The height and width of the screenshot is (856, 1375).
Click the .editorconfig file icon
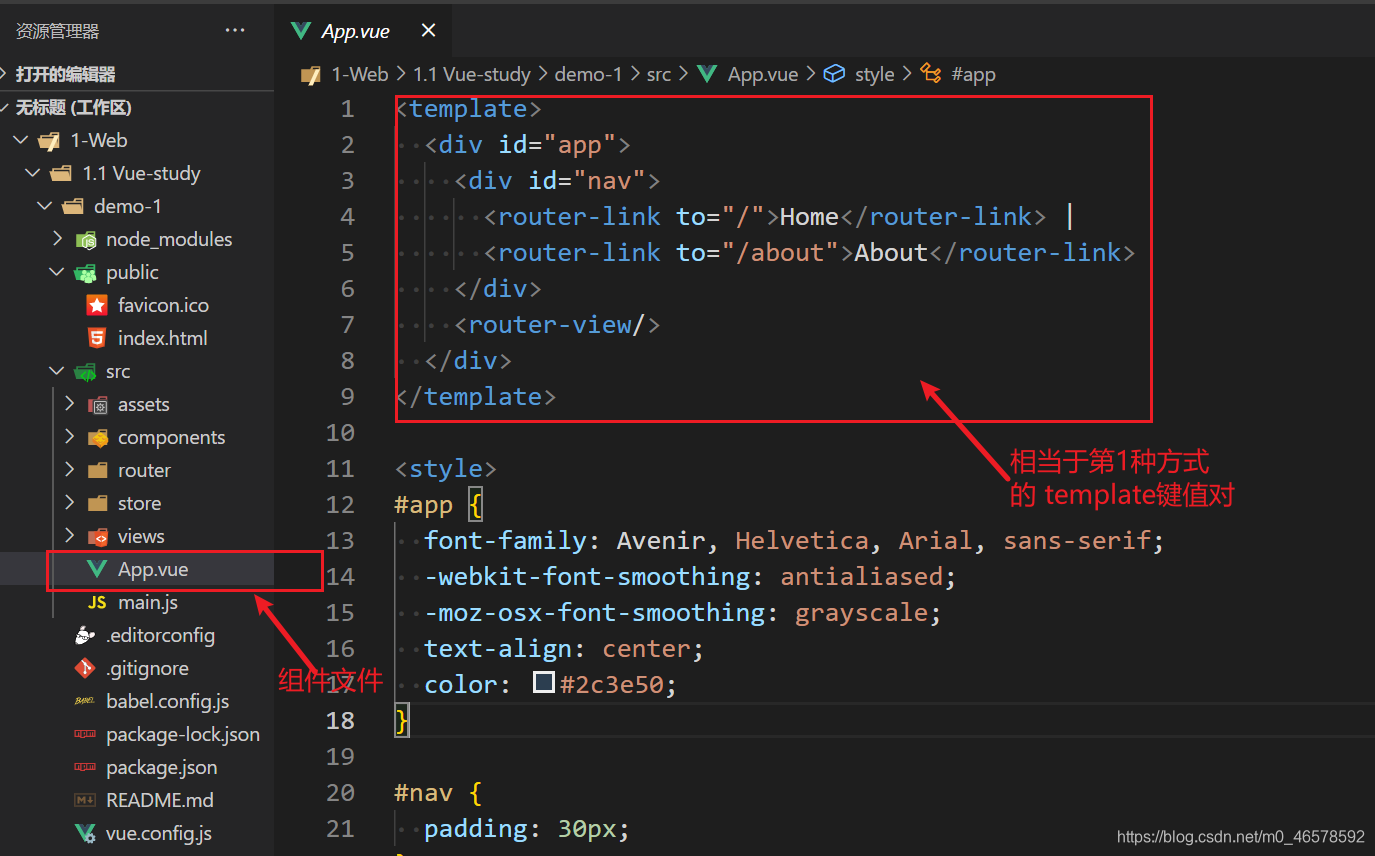point(85,635)
